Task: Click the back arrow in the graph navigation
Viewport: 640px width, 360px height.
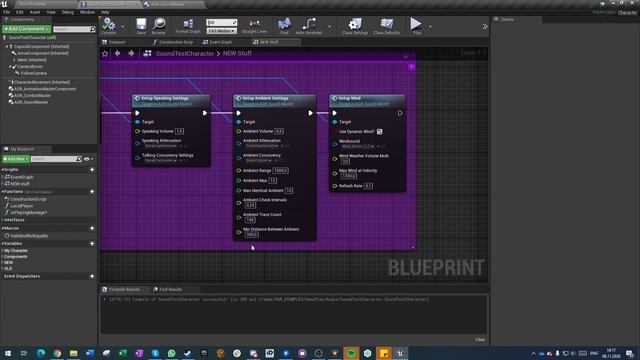Action: [118, 53]
